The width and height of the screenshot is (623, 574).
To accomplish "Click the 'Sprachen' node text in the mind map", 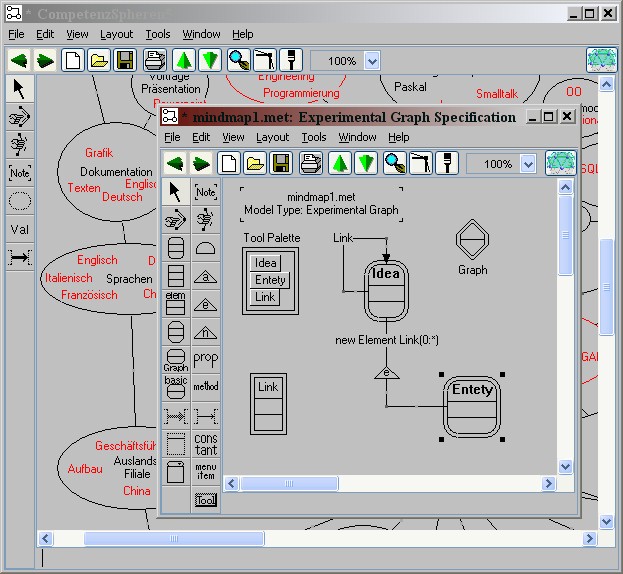I will point(129,279).
